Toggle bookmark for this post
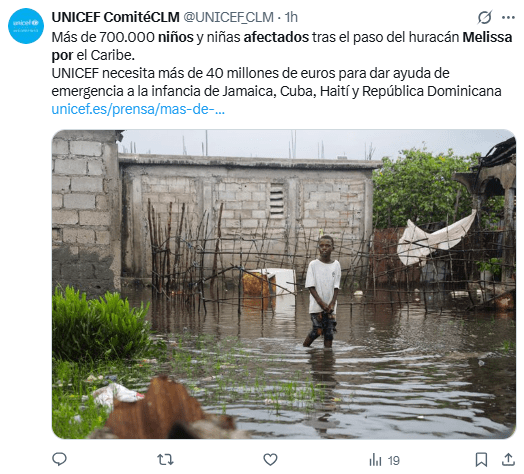524x474 pixels. tap(481, 460)
